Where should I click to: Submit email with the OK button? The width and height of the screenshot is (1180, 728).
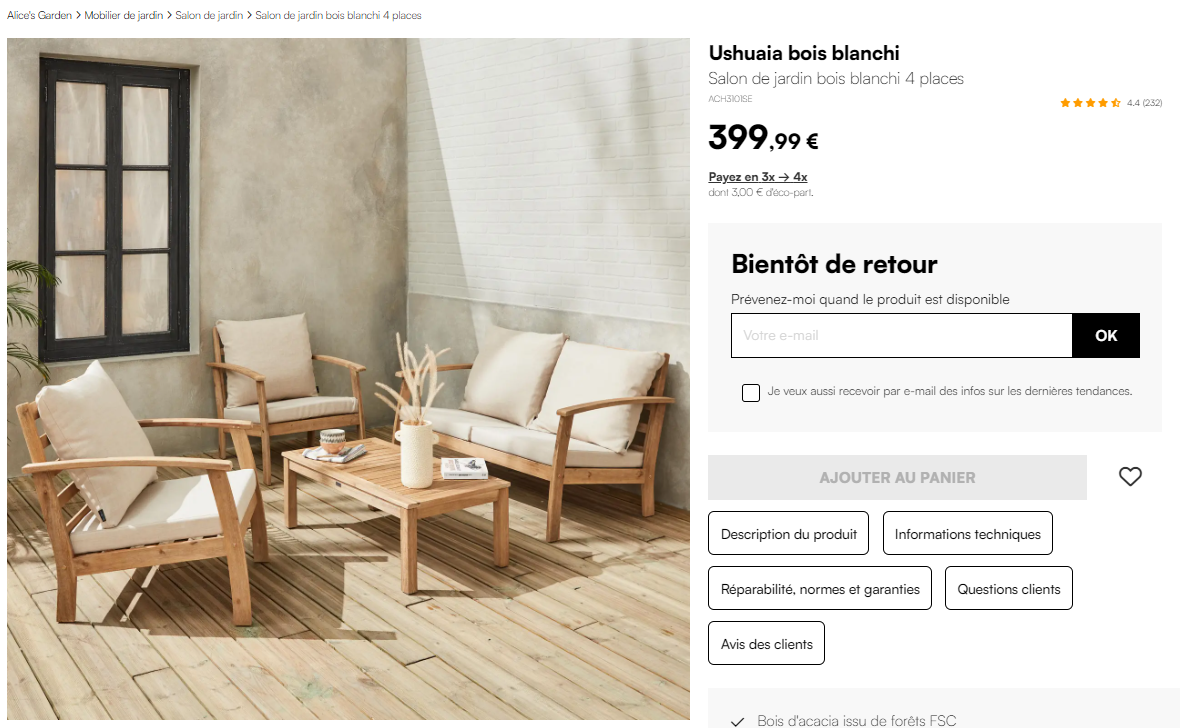click(x=1105, y=336)
